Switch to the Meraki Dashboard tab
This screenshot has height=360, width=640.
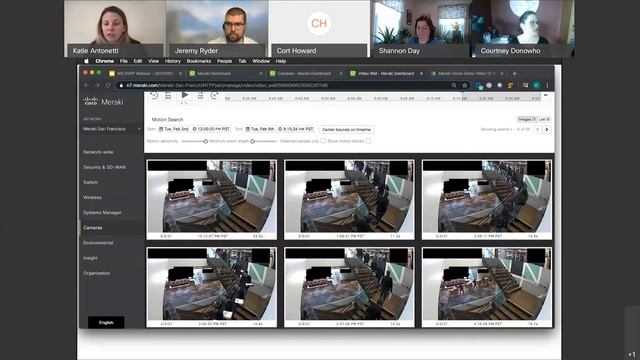pos(225,73)
